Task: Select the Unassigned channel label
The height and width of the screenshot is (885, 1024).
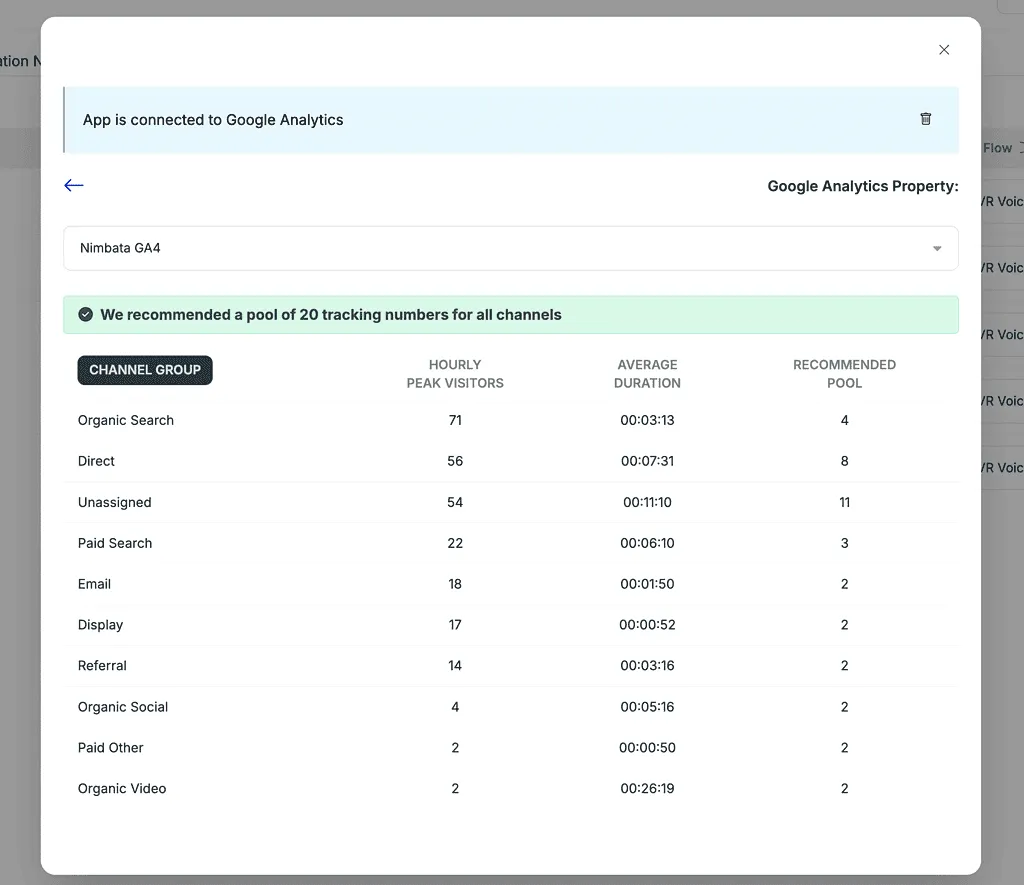Action: click(x=114, y=502)
